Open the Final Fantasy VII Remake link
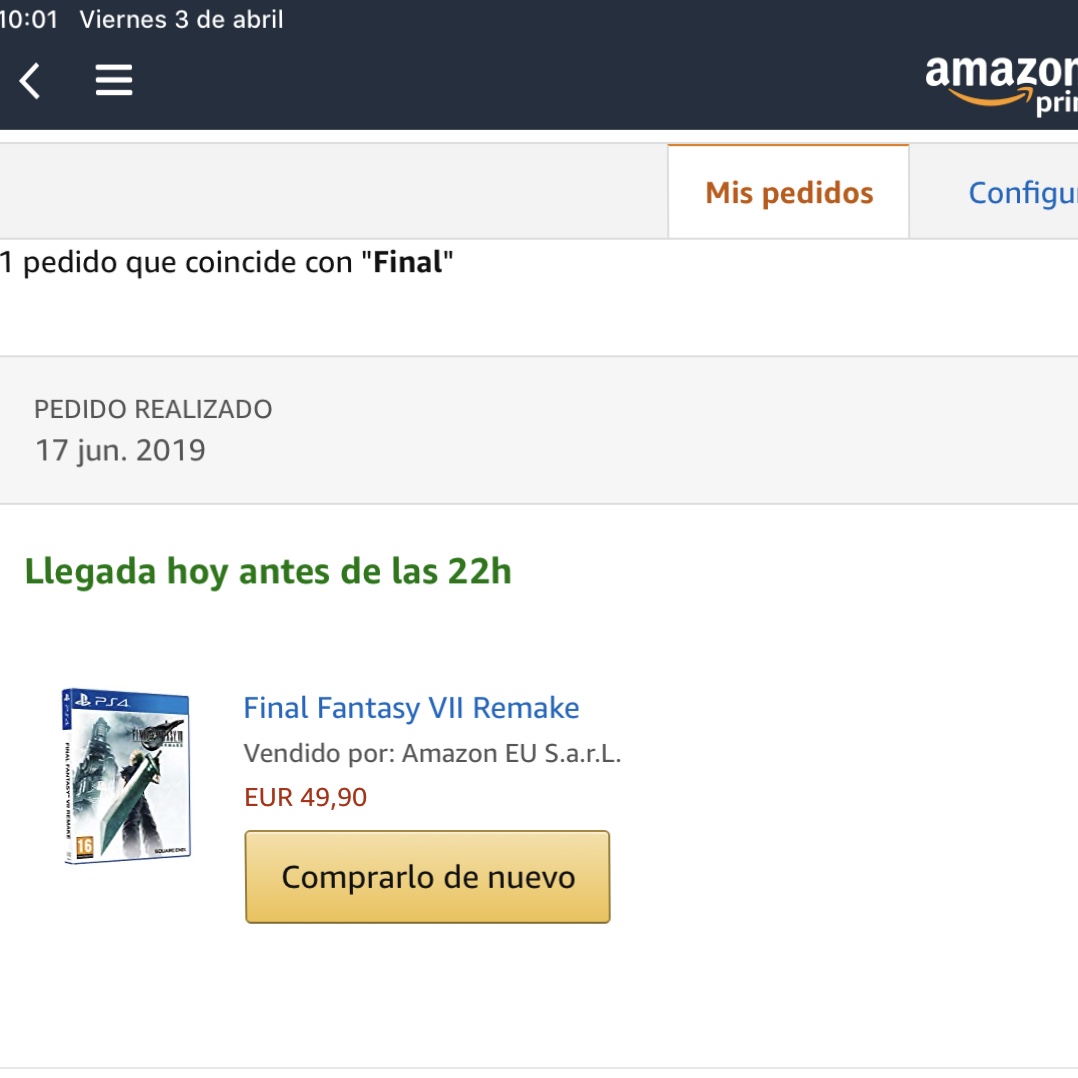1078x1078 pixels. point(411,707)
